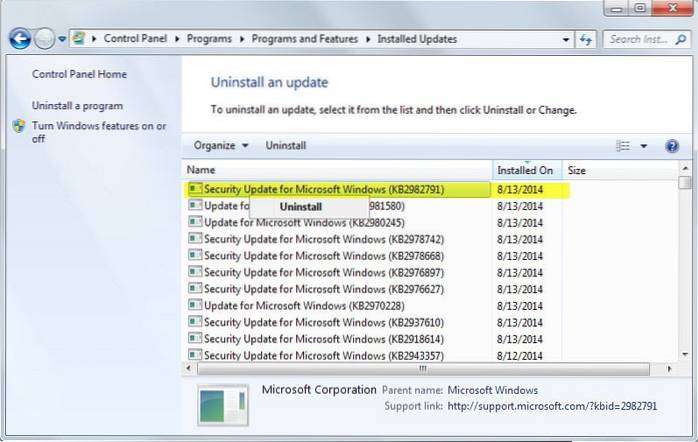The image size is (698, 442).
Task: Click the Forward navigation arrow button
Action: click(x=44, y=40)
